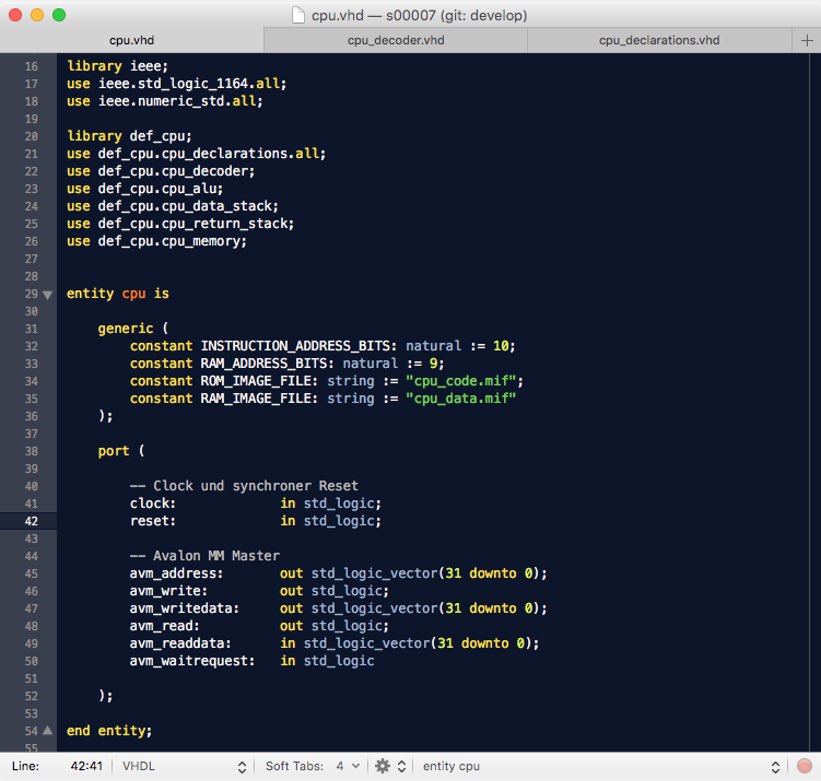Click "ROM_IMAGE_FILE:" on line 34
821x781 pixels.
pos(259,381)
